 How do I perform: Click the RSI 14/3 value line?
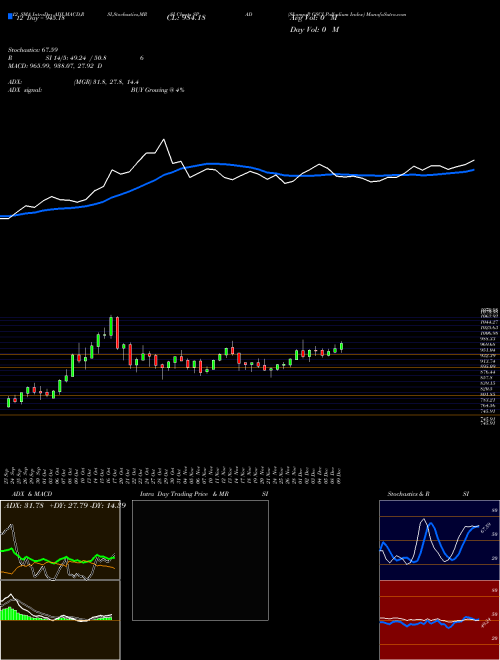76,58
